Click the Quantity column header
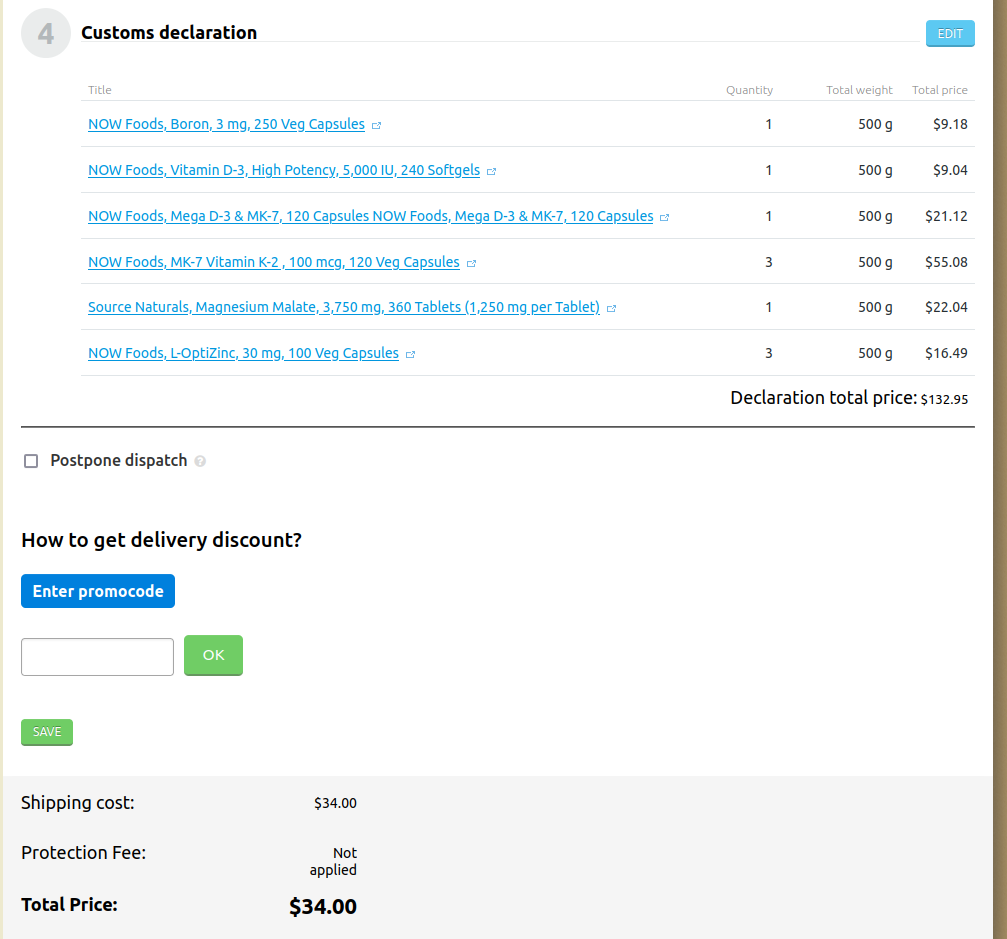The width and height of the screenshot is (1007, 939). [749, 90]
